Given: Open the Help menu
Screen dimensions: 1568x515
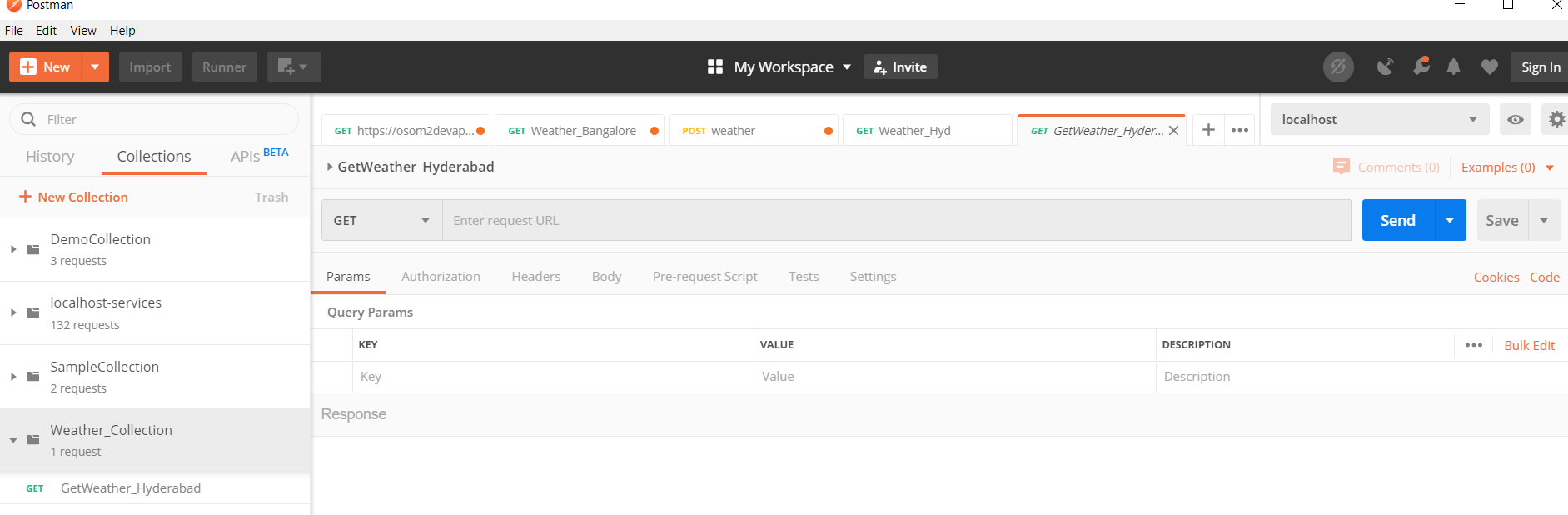Looking at the screenshot, I should point(122,30).
